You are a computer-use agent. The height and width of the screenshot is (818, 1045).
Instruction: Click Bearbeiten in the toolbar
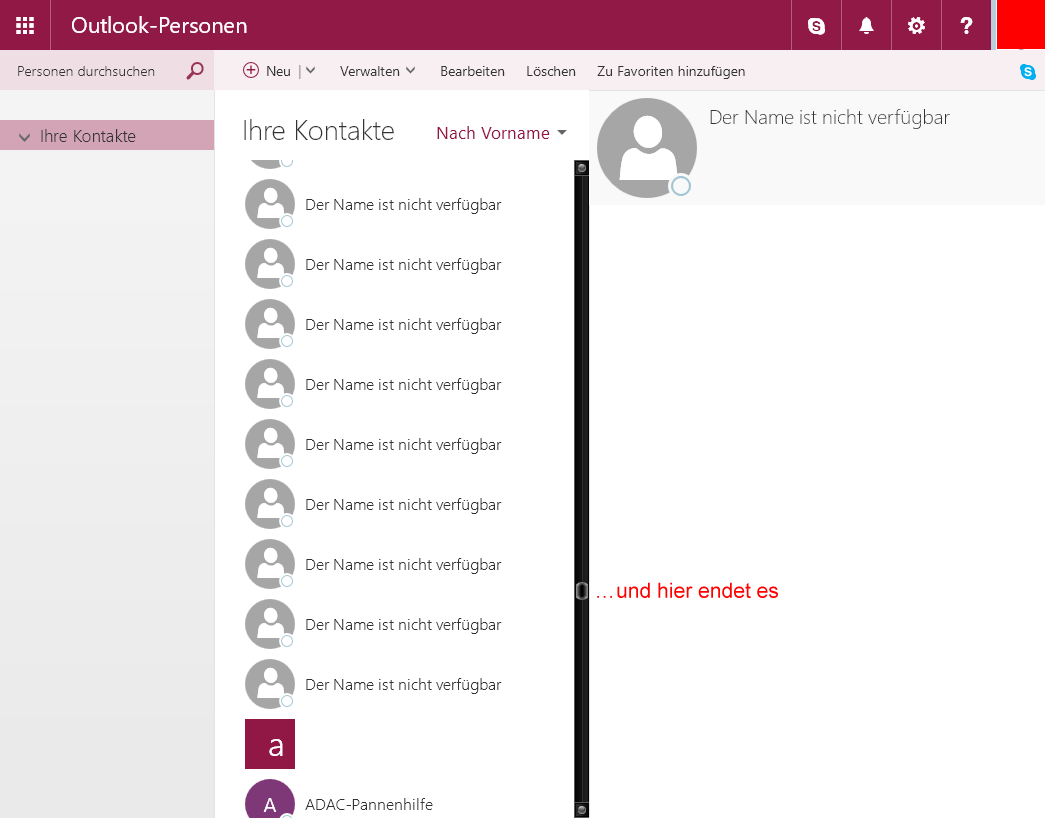tap(472, 71)
